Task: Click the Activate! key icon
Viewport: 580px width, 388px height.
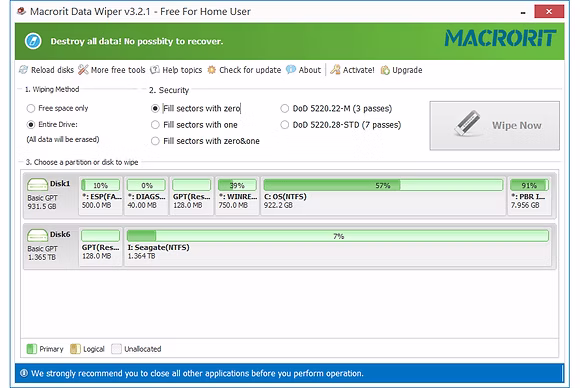Action: [x=335, y=70]
